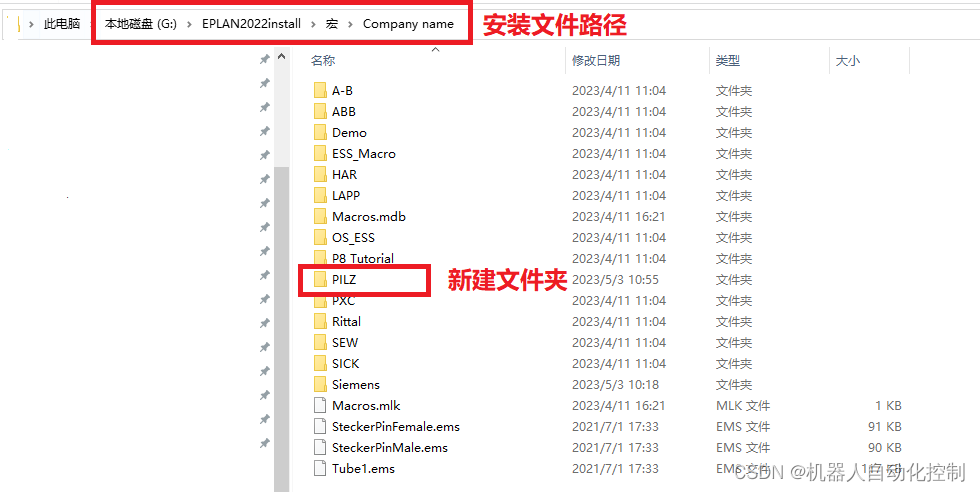Click the Siemens folder icon
The width and height of the screenshot is (980, 492).
tap(320, 384)
